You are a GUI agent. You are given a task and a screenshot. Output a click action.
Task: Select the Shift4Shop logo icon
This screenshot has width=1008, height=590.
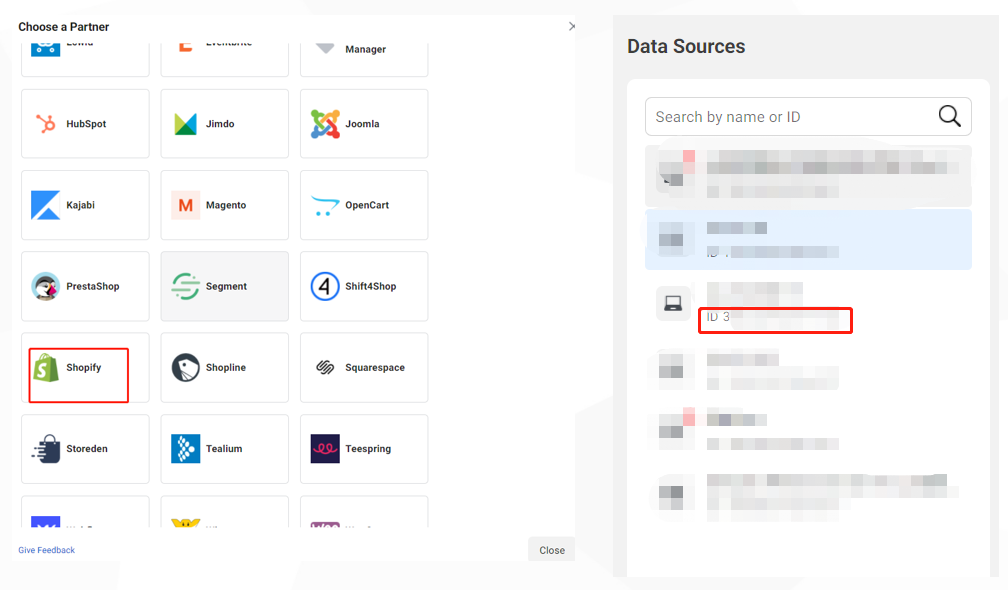click(325, 286)
